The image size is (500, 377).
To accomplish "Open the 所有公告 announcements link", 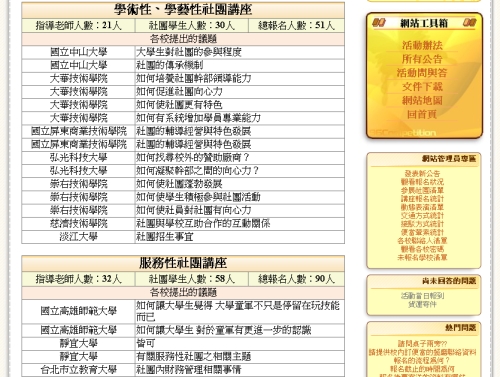I will [x=422, y=59].
